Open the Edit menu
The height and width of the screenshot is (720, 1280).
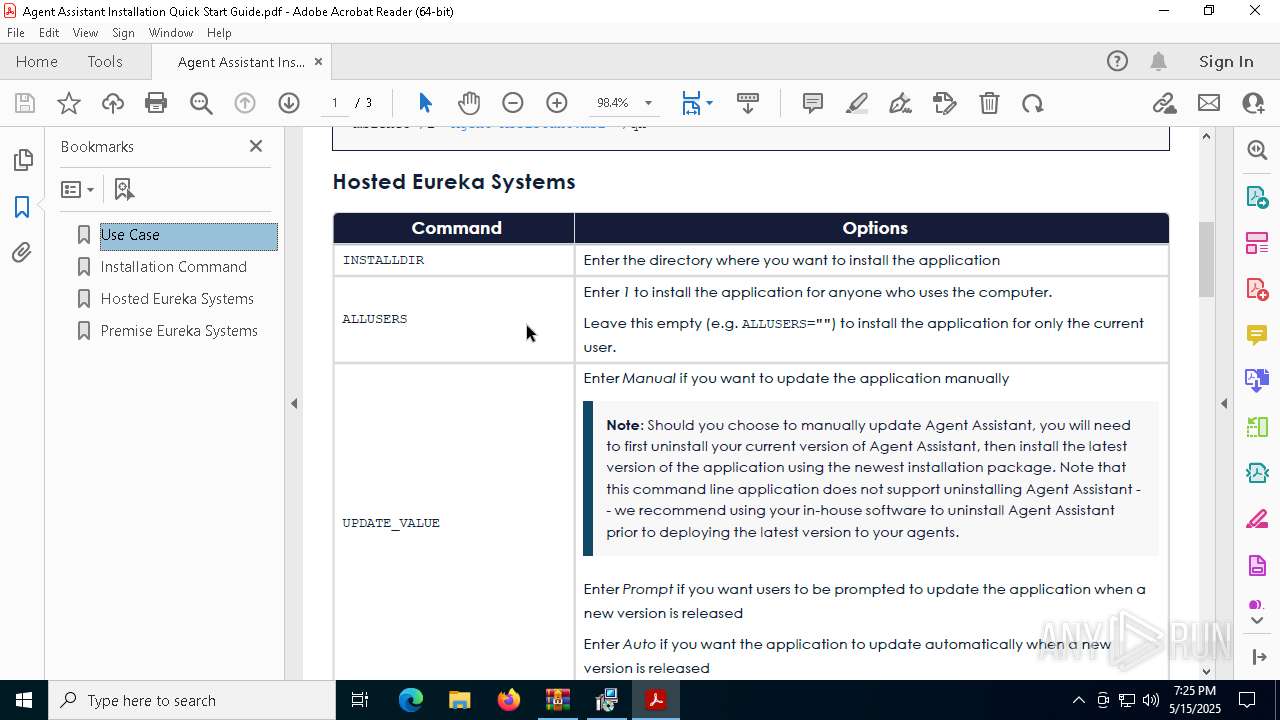(x=49, y=33)
